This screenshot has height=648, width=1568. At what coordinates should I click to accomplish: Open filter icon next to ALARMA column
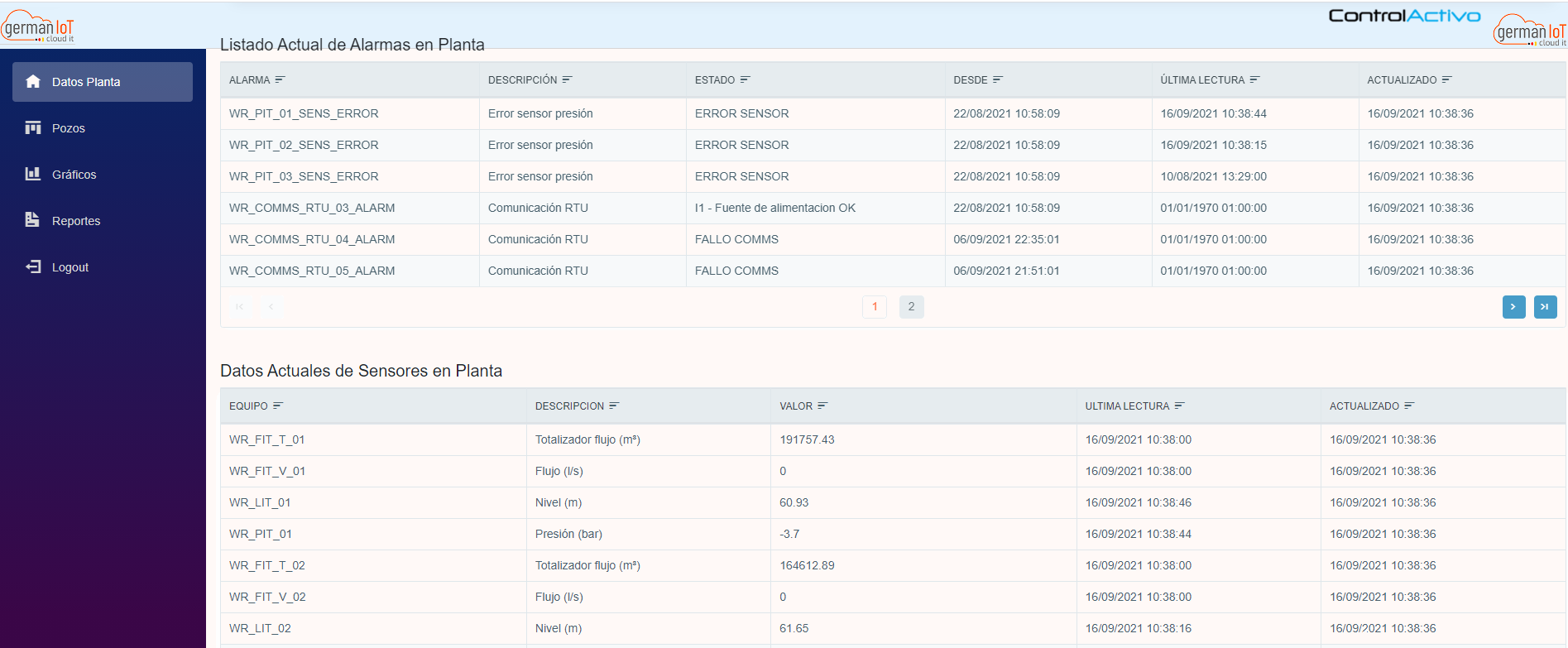[280, 79]
